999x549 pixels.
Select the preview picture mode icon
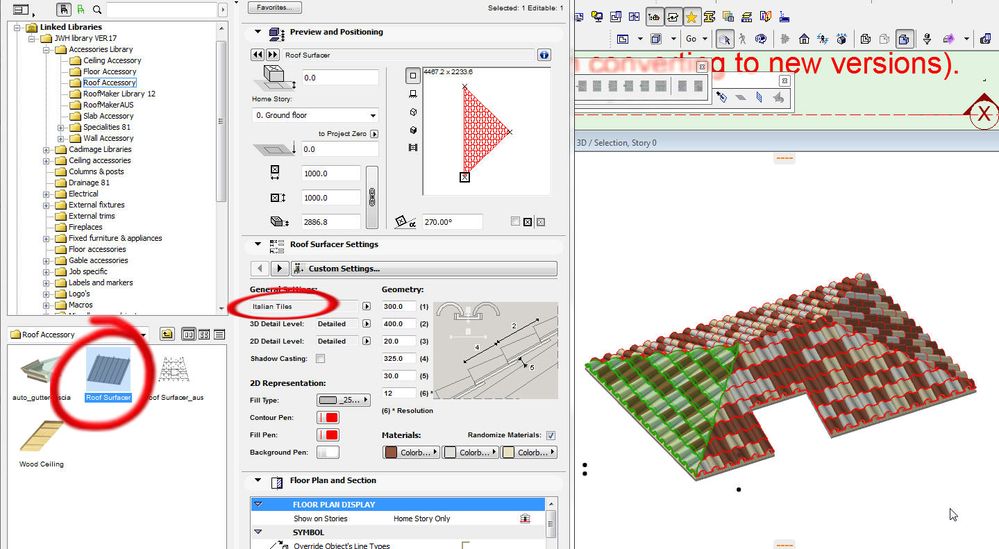point(413,147)
